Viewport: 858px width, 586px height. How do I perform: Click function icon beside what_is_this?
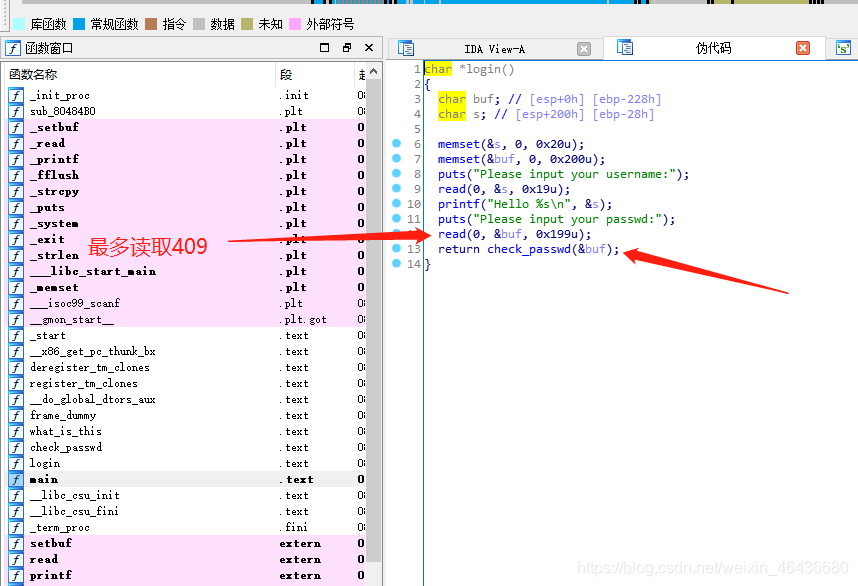(x=16, y=431)
